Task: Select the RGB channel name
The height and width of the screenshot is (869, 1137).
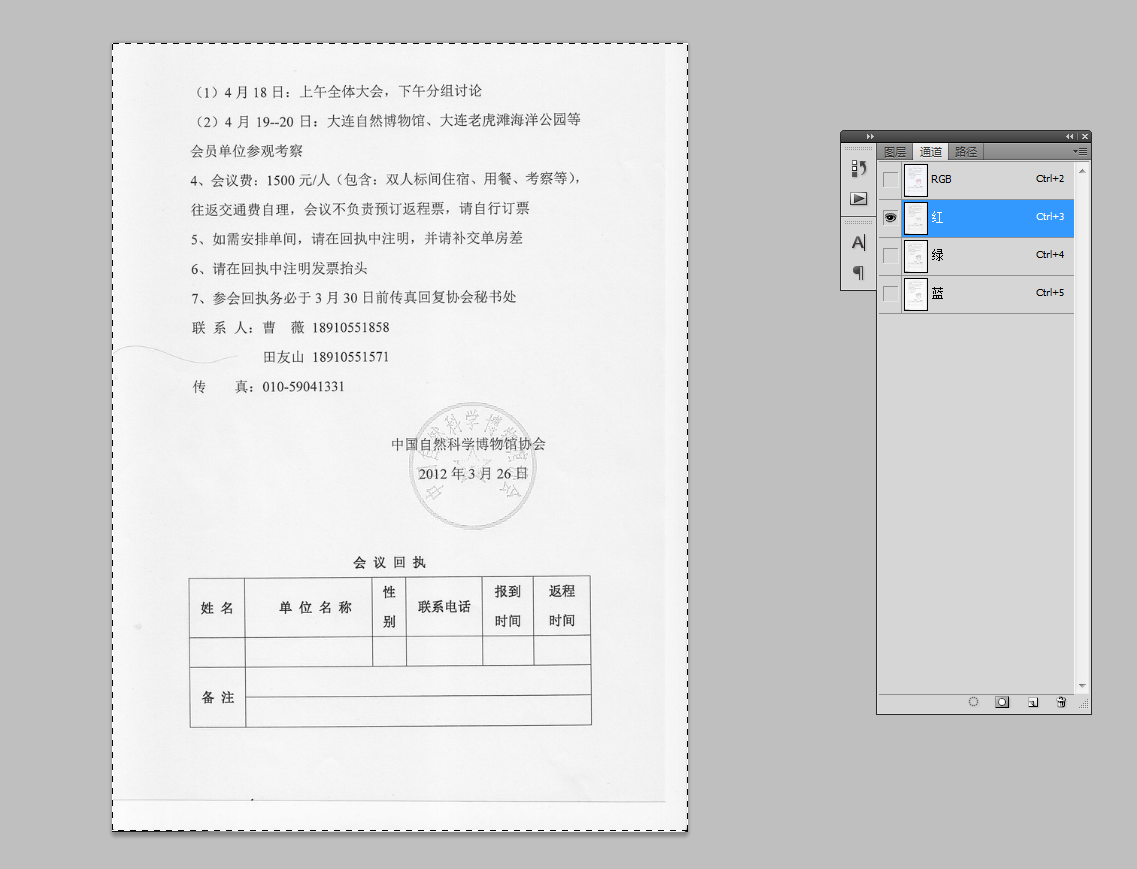Action: pyautogui.click(x=941, y=179)
